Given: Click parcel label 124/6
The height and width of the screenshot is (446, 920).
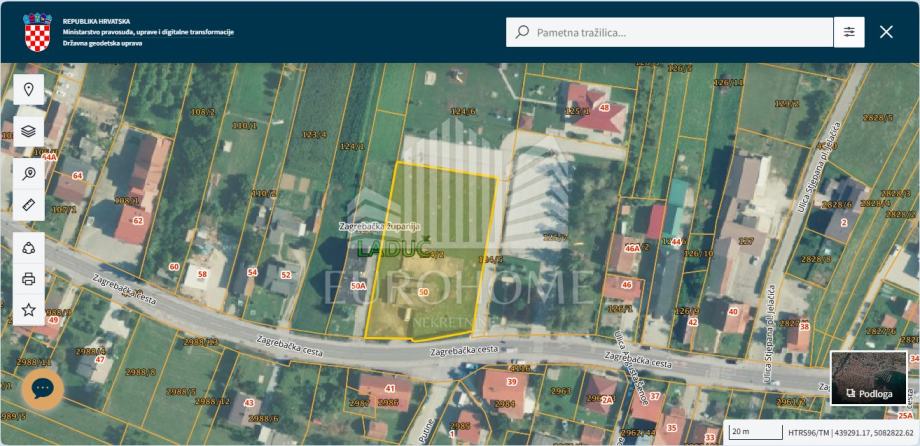Looking at the screenshot, I should pyautogui.click(x=462, y=110).
